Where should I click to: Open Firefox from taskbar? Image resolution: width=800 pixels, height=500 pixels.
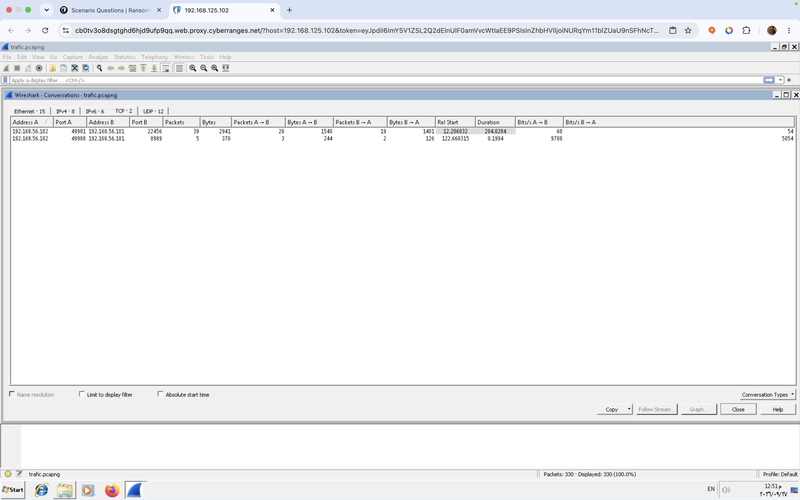[x=112, y=490]
